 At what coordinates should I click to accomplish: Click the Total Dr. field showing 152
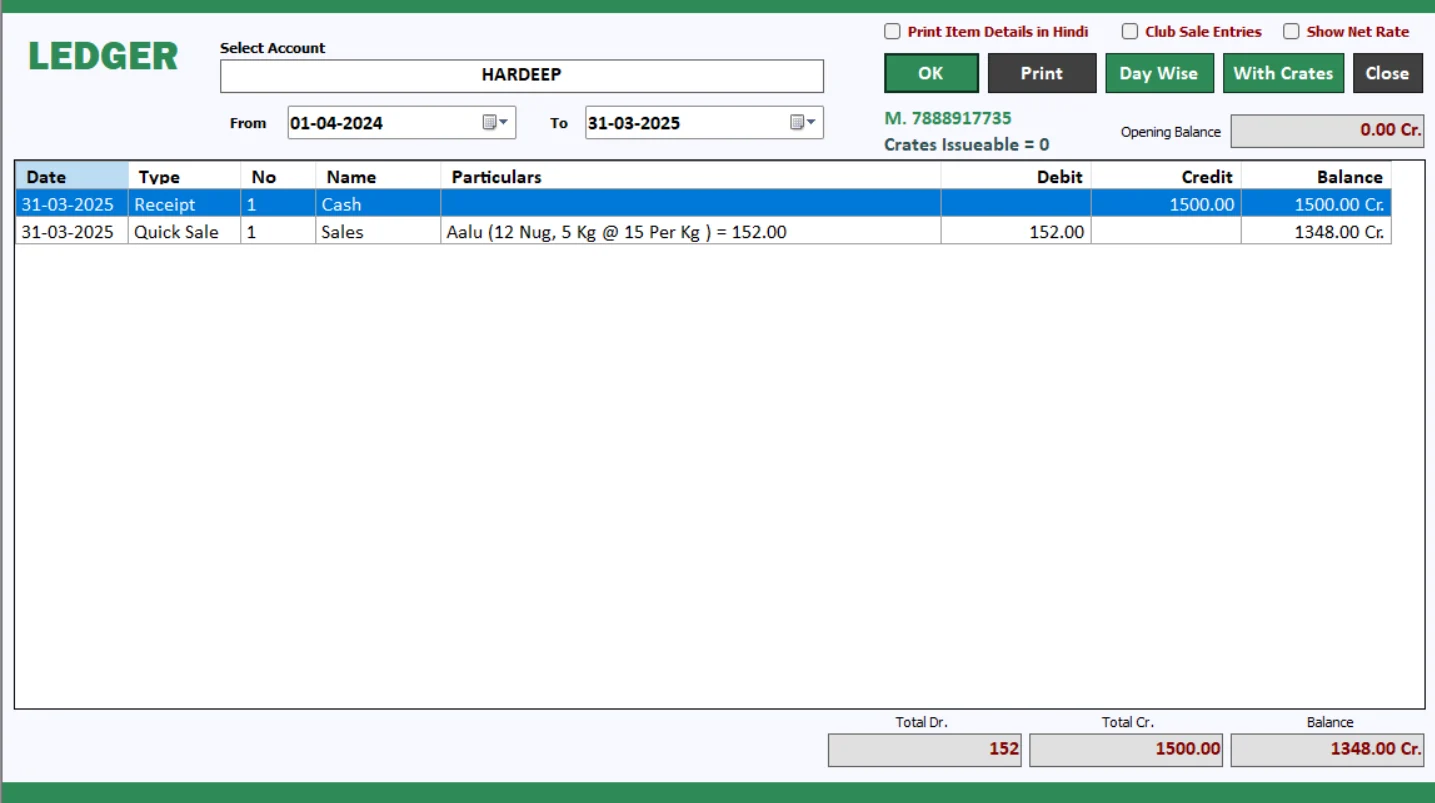[x=924, y=750]
